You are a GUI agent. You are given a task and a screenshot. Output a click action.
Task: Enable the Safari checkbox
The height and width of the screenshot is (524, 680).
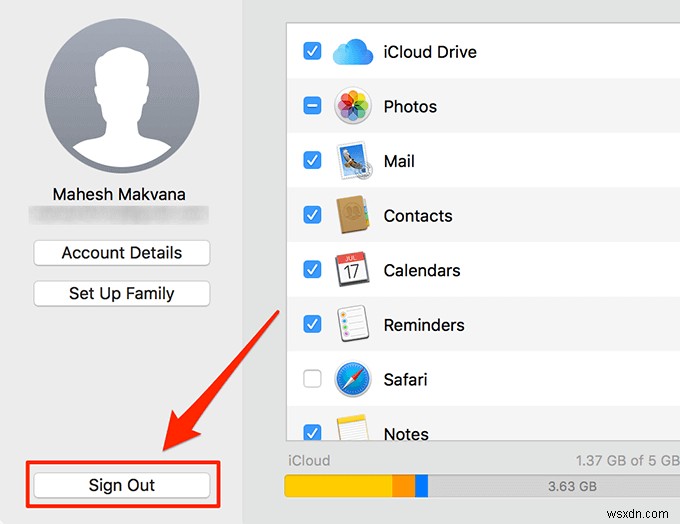312,378
